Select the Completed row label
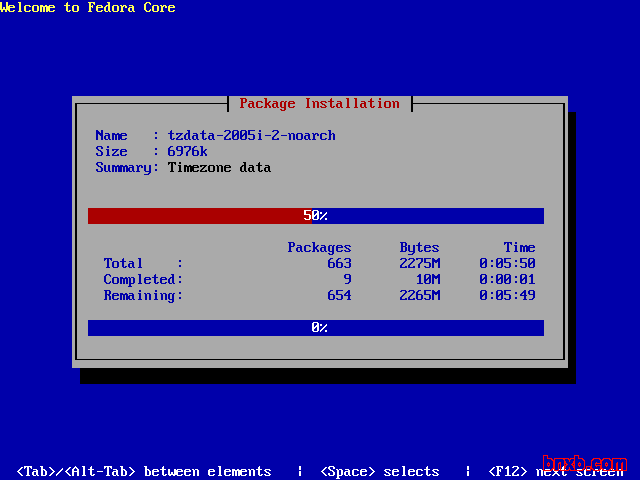Screen dimensions: 640x480 (x=139, y=280)
